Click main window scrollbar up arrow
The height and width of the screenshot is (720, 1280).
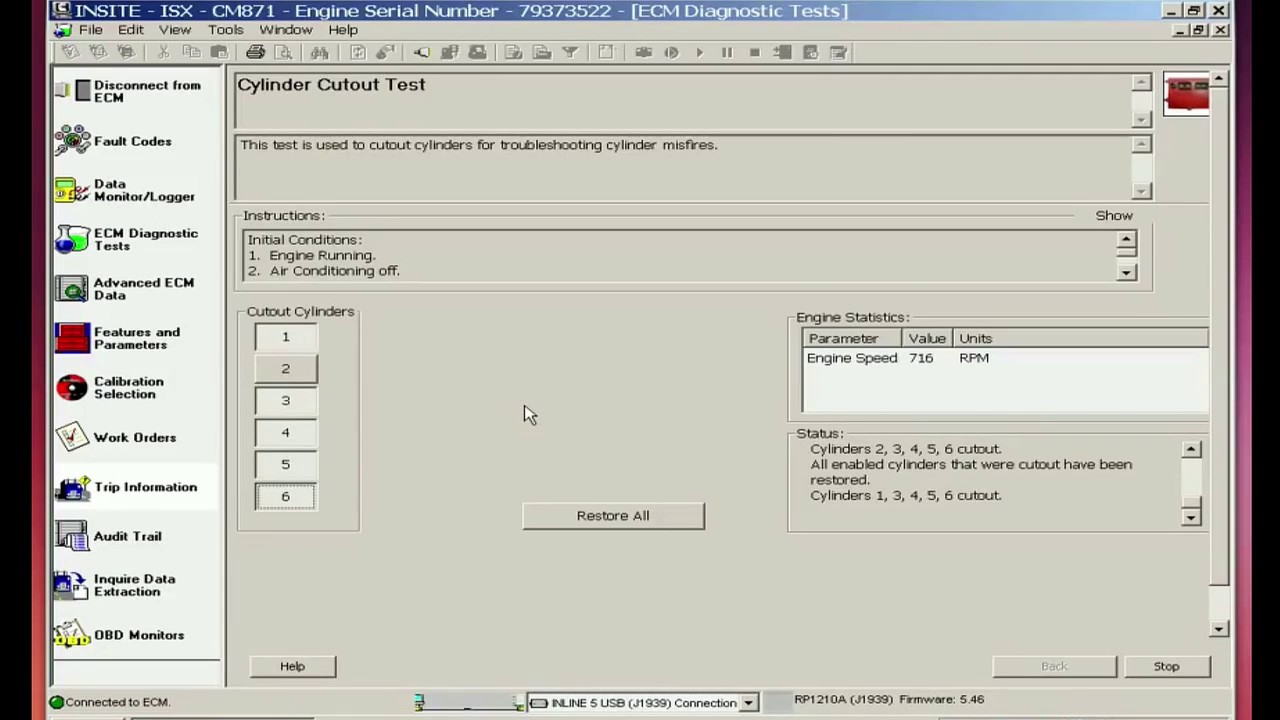(x=1219, y=78)
